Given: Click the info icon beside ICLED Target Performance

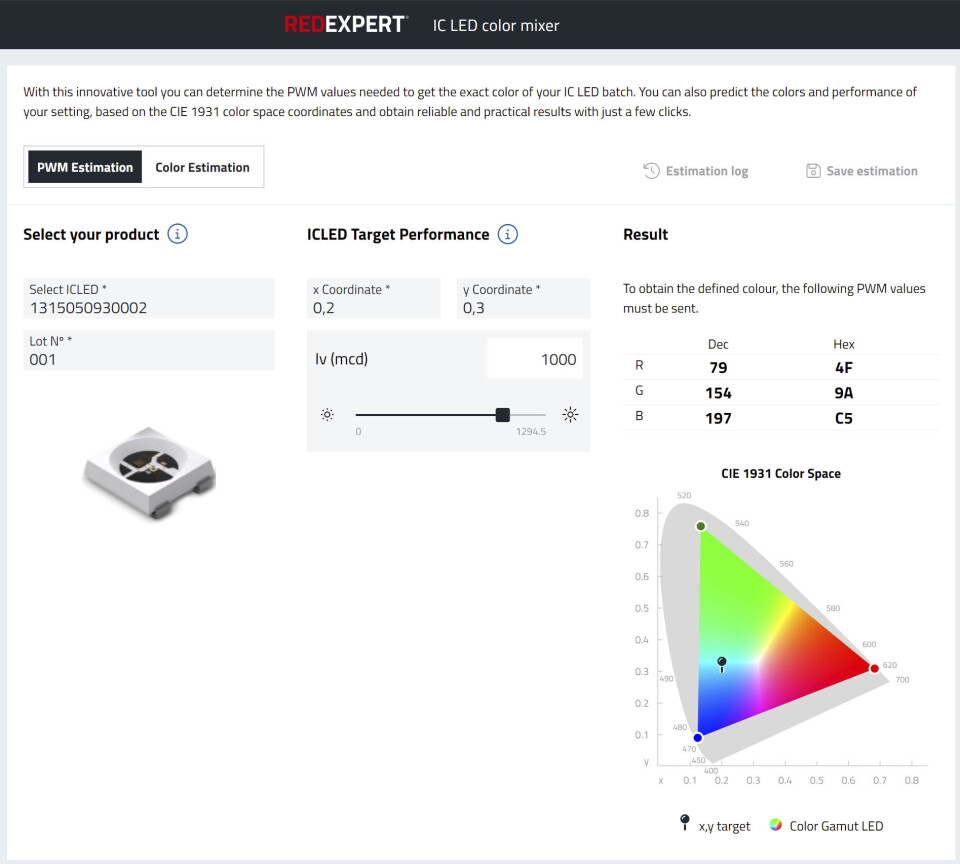Looking at the screenshot, I should click(508, 234).
